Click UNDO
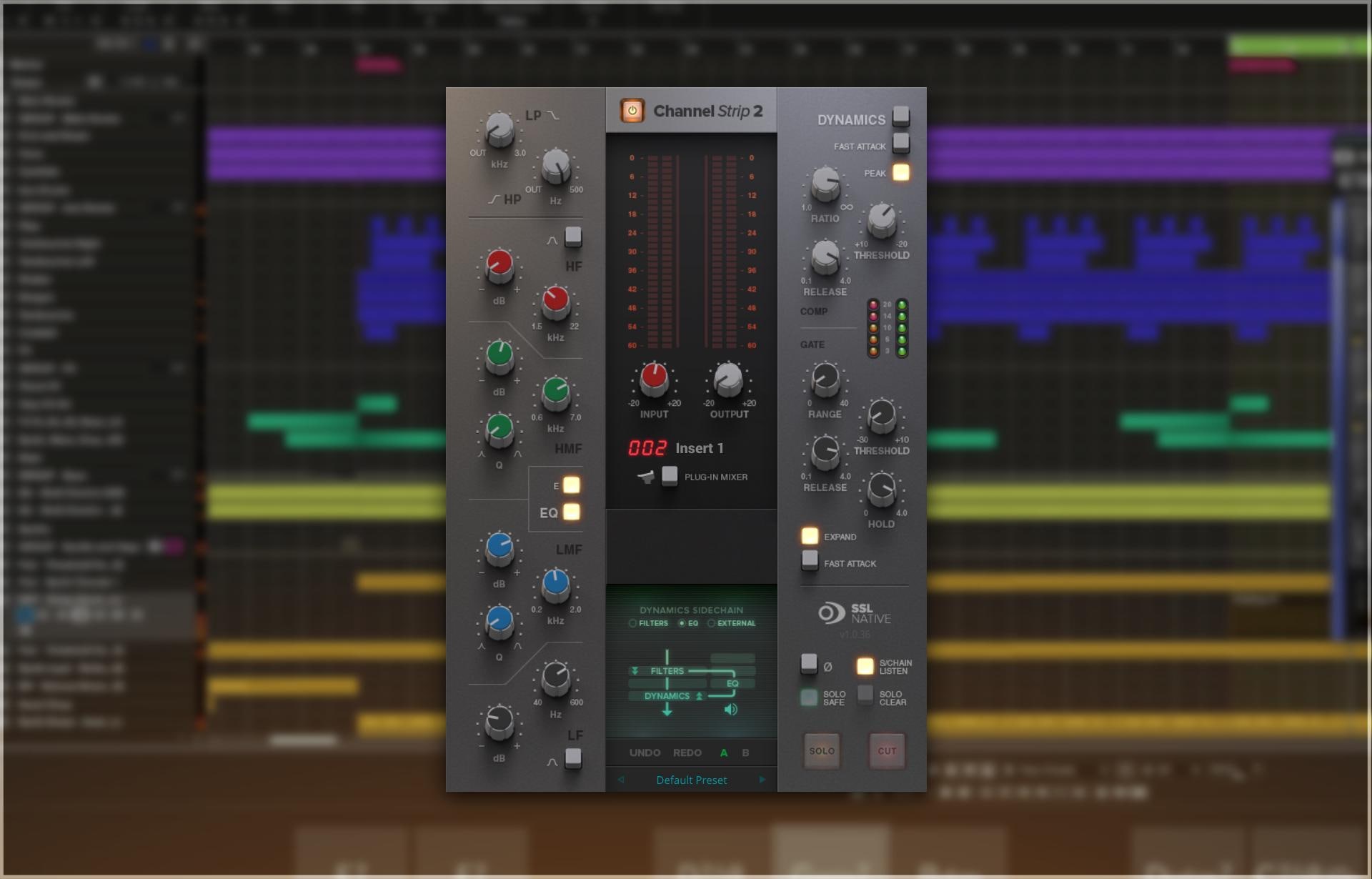The image size is (1372, 879). pos(645,753)
